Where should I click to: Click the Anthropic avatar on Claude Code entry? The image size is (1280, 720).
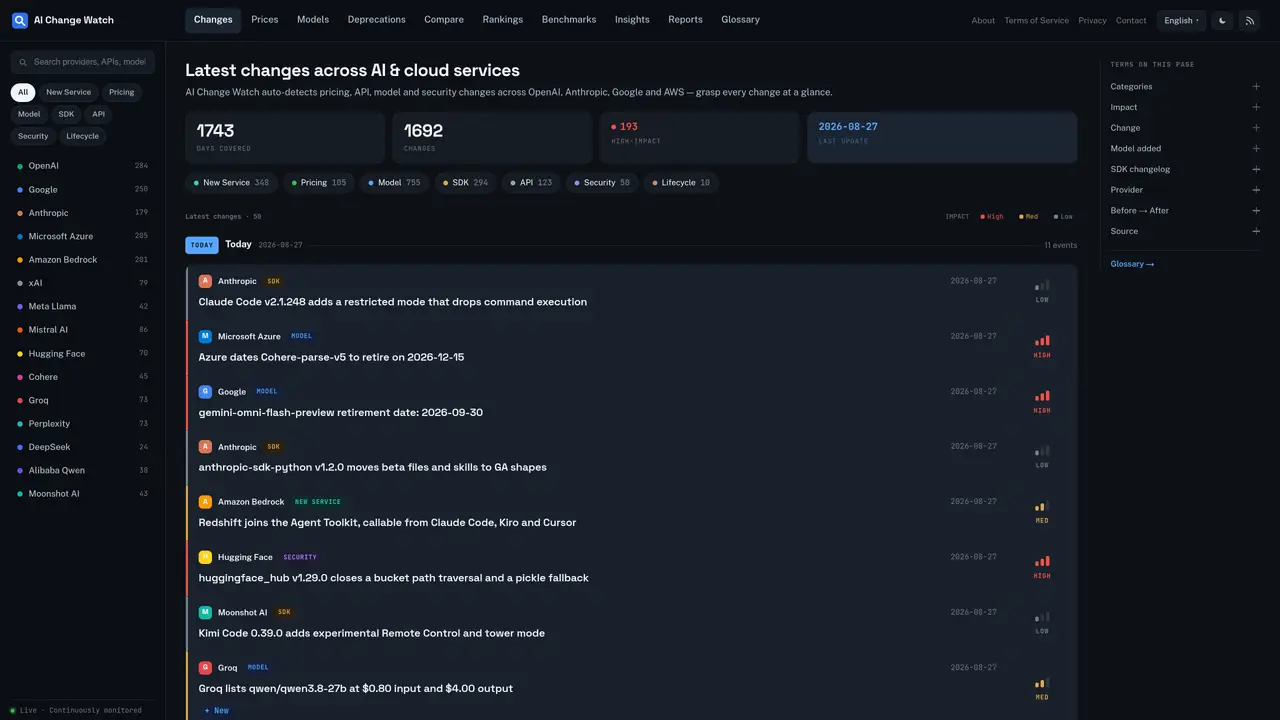pos(205,281)
